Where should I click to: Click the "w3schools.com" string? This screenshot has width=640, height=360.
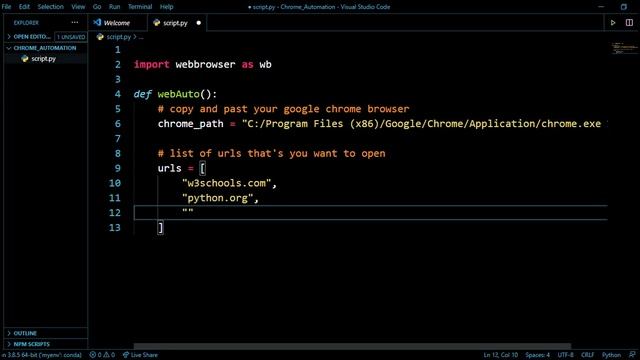pos(227,183)
